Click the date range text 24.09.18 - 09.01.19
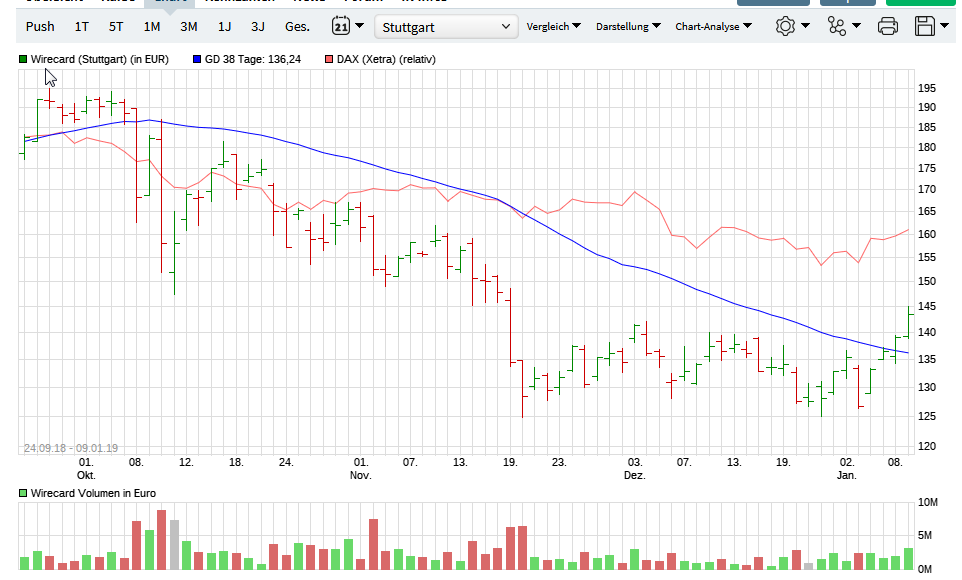Viewport: 962px width, 580px height. (71, 448)
